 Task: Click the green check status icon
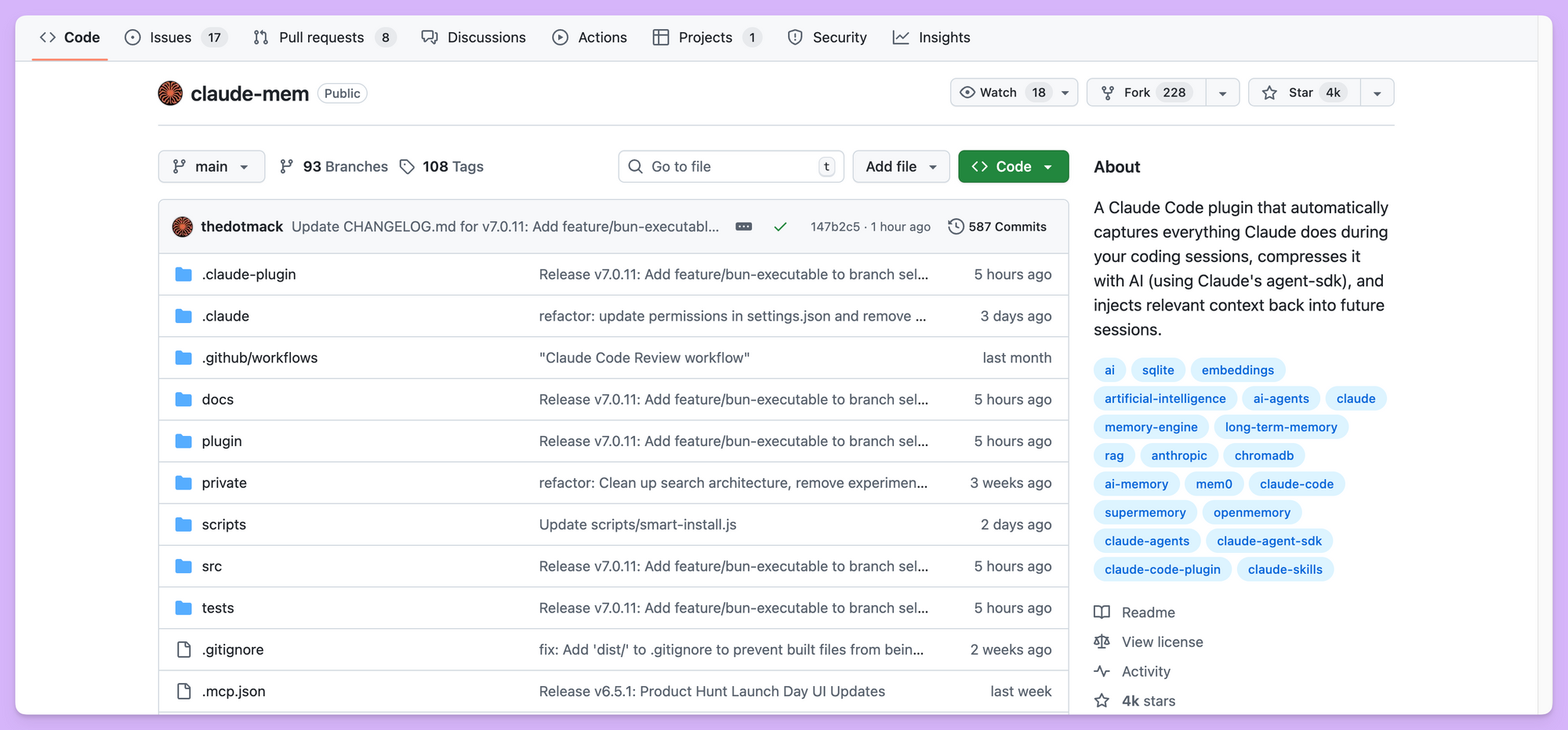[x=780, y=227]
